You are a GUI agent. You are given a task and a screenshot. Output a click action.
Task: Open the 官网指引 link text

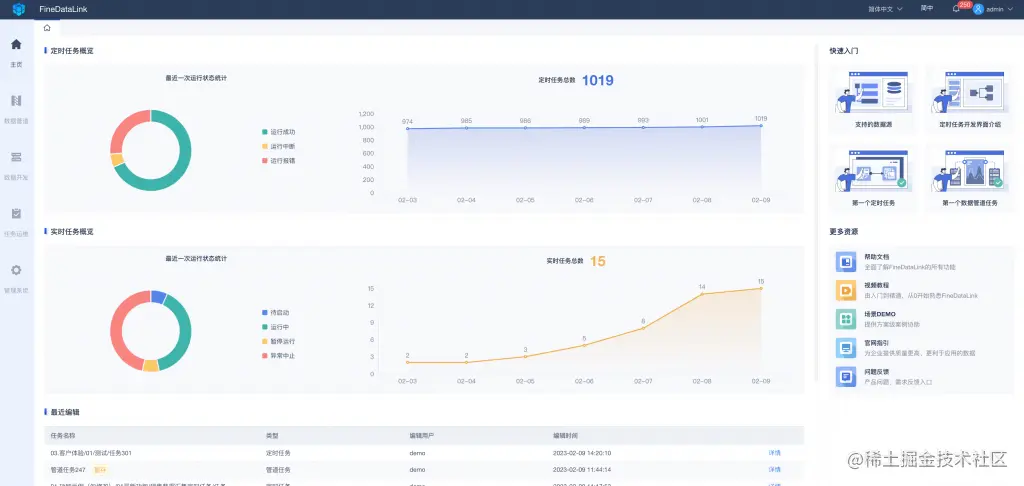(x=876, y=342)
